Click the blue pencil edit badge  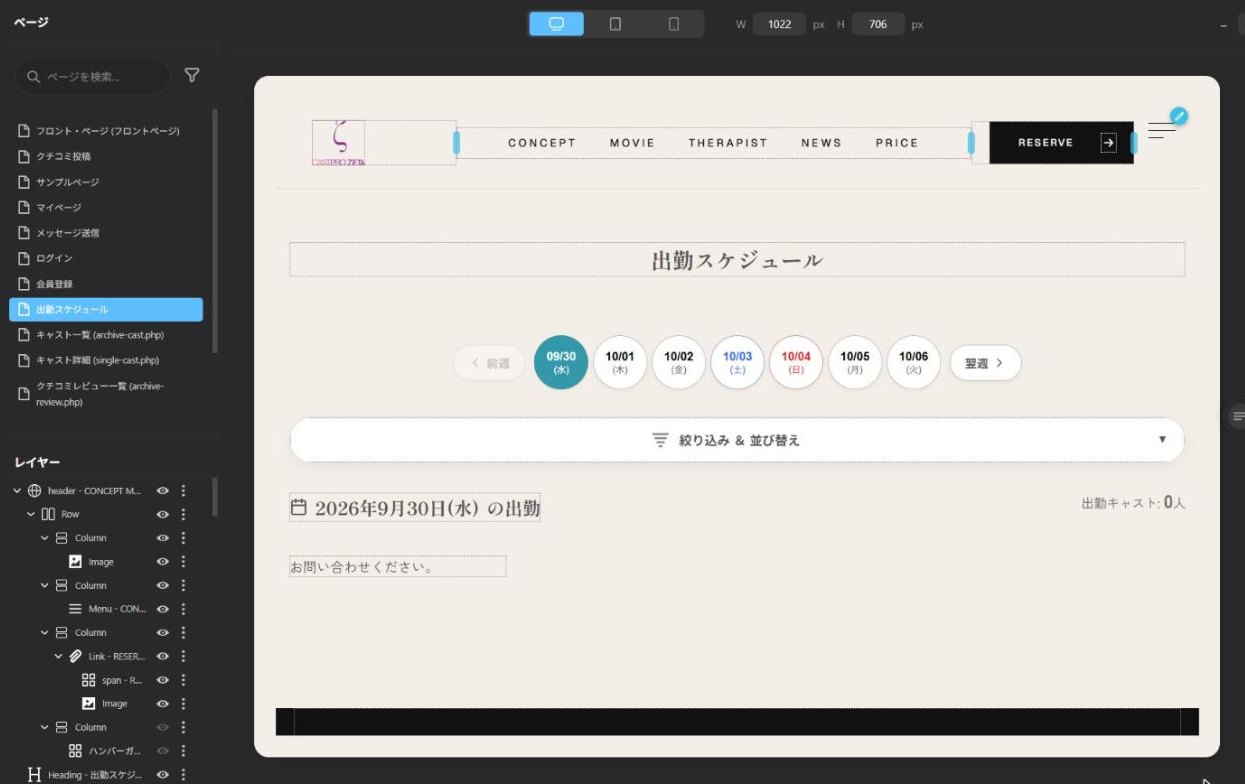pos(1179,116)
